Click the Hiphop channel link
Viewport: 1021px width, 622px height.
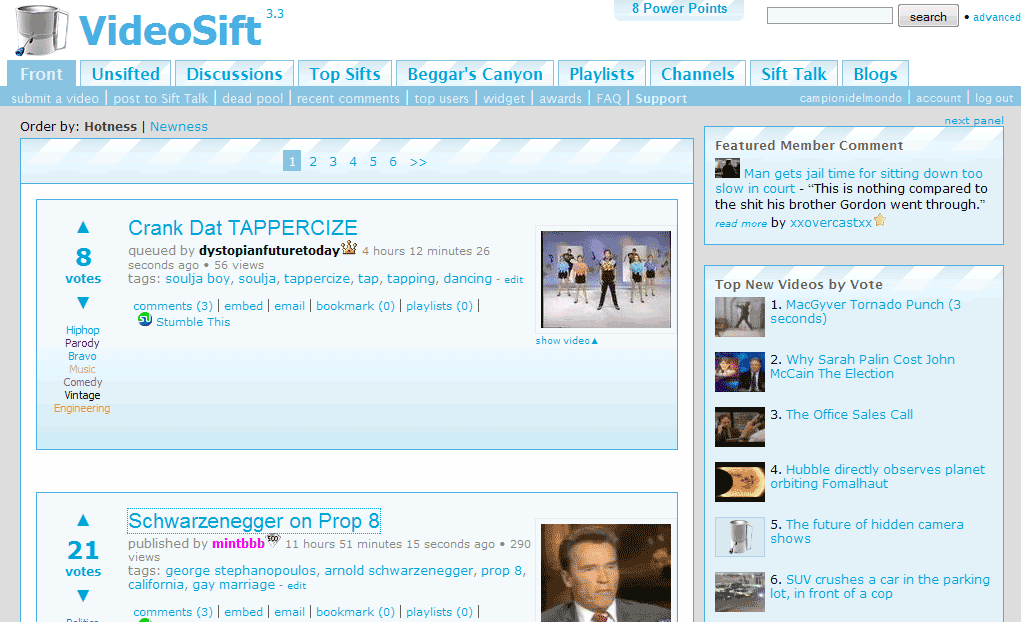pyautogui.click(x=83, y=330)
